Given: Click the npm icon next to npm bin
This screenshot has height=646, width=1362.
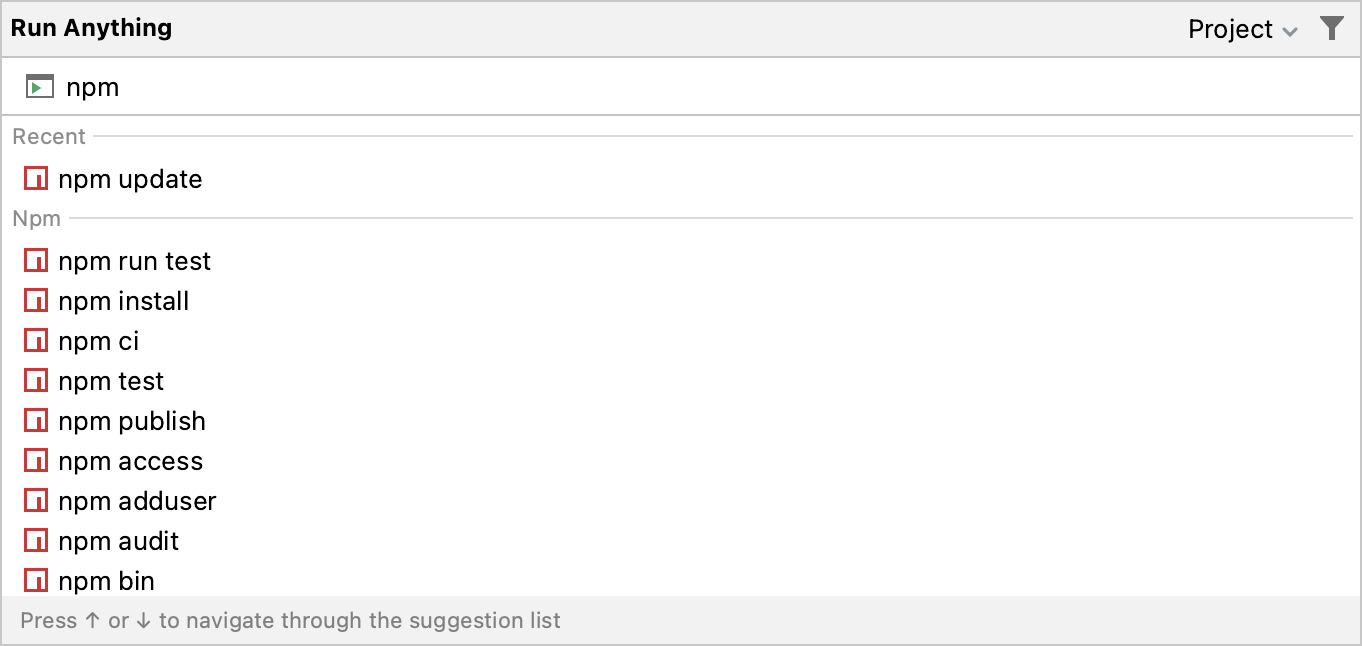Looking at the screenshot, I should pos(36,580).
